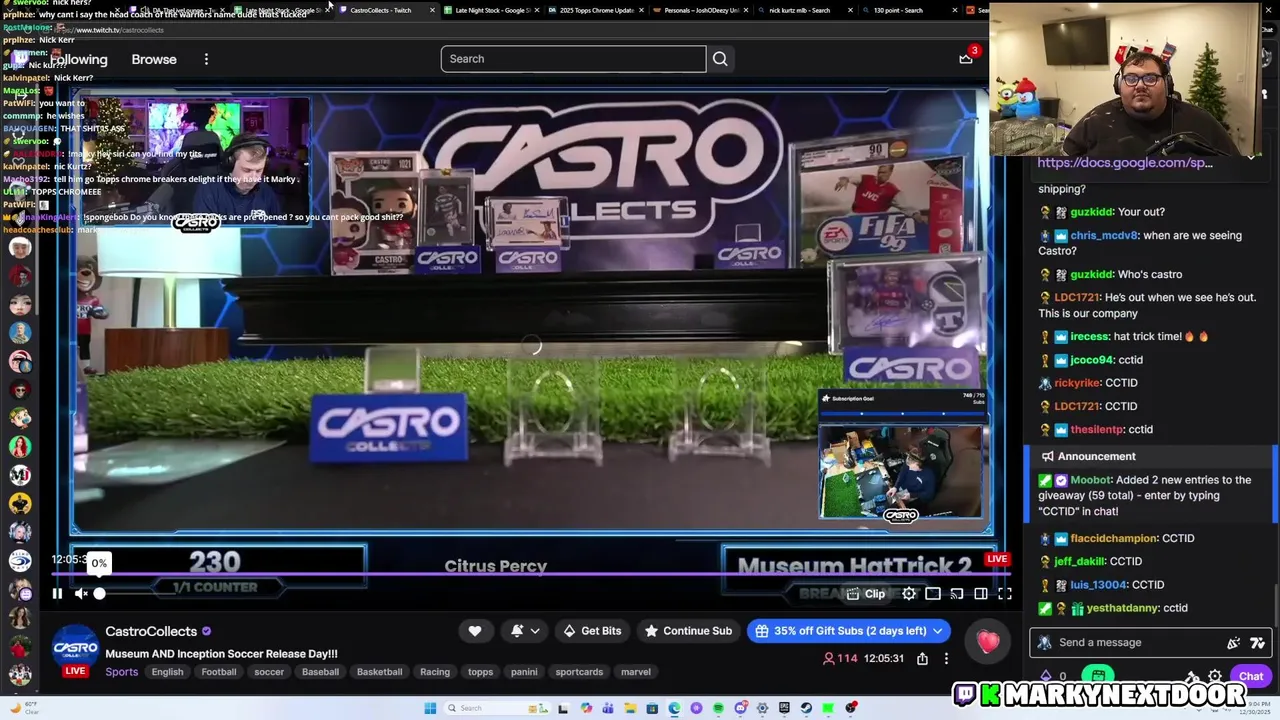Select the Baseball tag

click(320, 672)
